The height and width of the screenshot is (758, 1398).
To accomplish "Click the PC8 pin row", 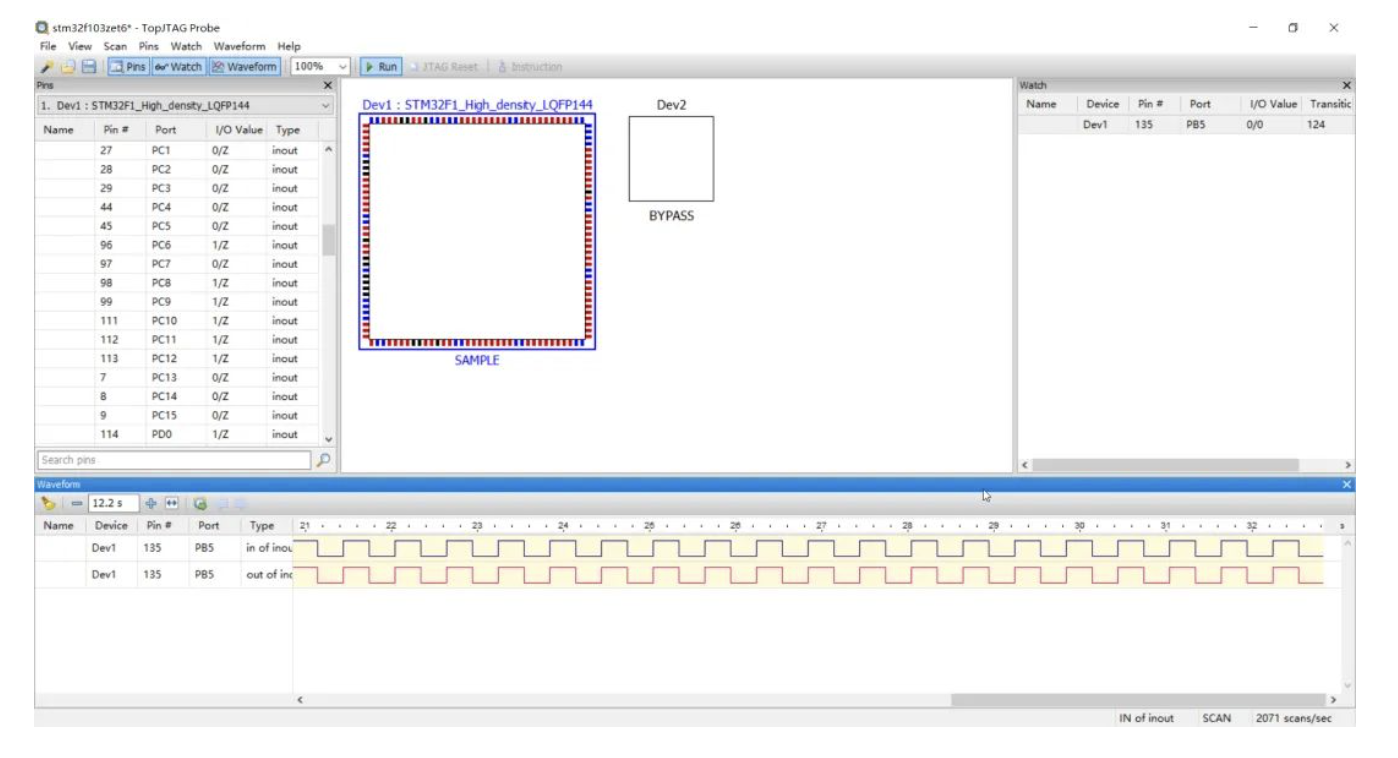I will coord(178,283).
